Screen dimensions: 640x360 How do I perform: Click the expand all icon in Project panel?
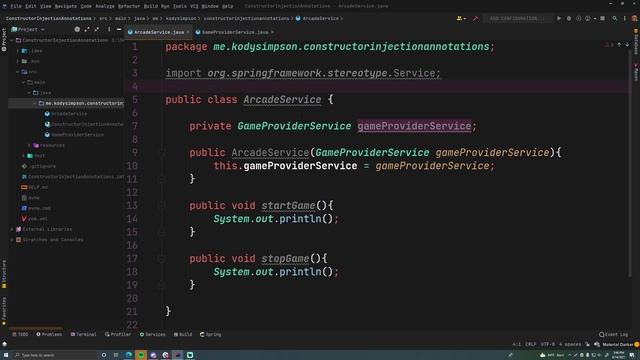click(x=87, y=29)
